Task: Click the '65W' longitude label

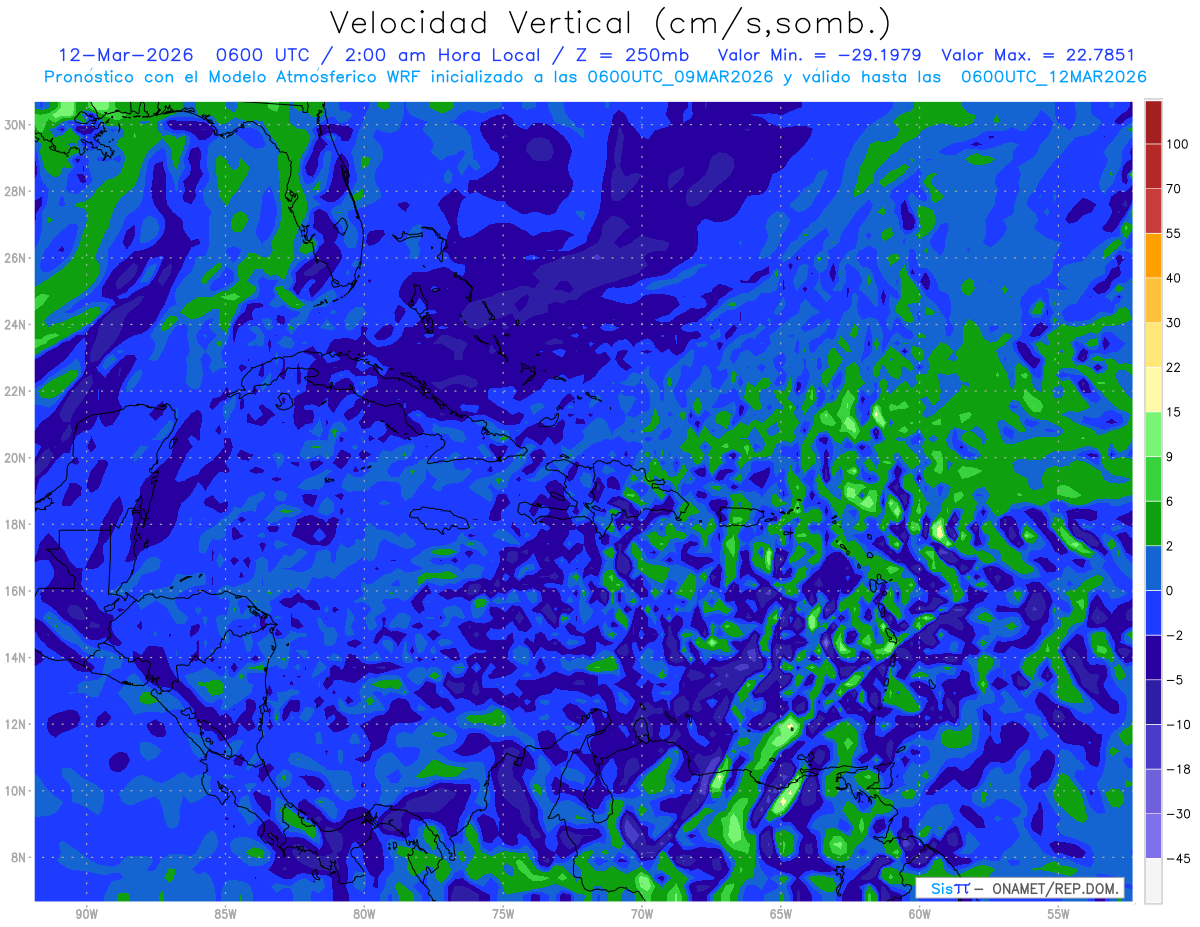Action: [781, 914]
